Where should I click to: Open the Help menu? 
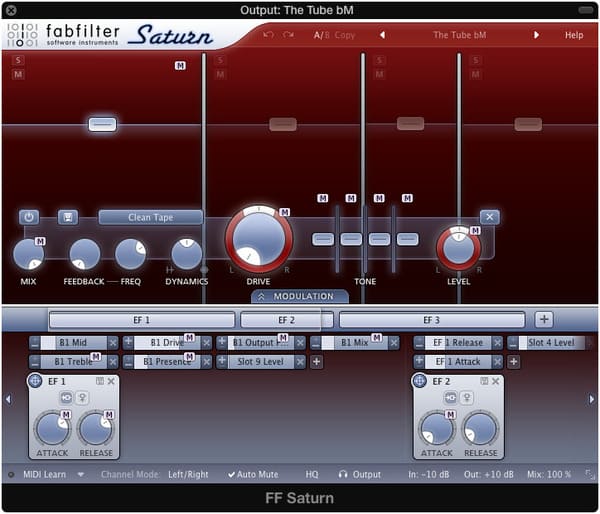point(573,35)
